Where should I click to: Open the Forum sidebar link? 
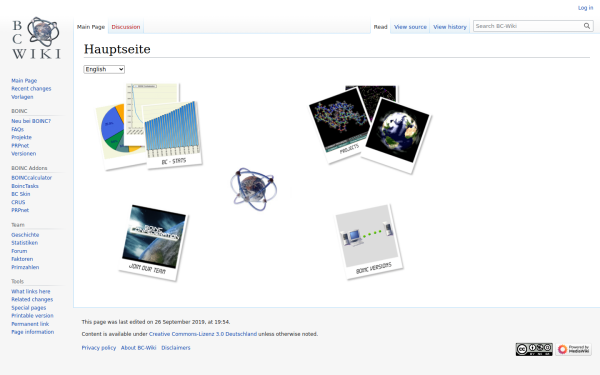[x=19, y=251]
